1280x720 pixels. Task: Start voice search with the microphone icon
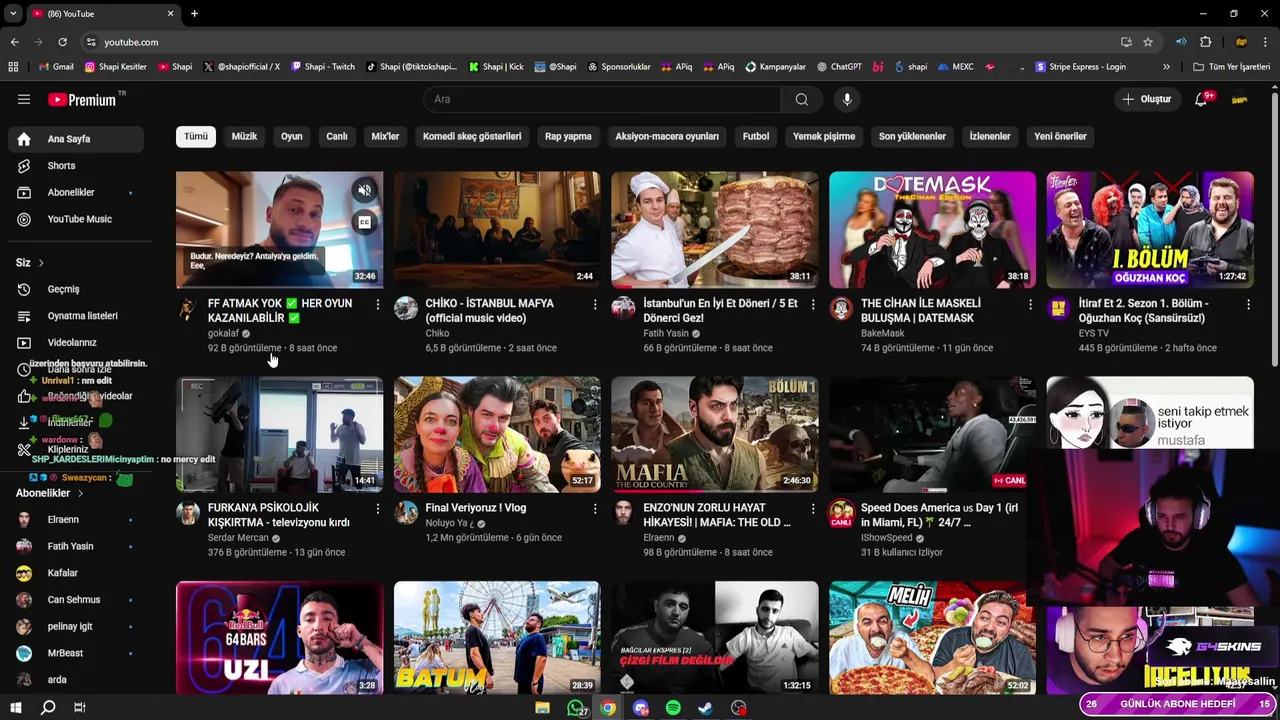[x=847, y=99]
